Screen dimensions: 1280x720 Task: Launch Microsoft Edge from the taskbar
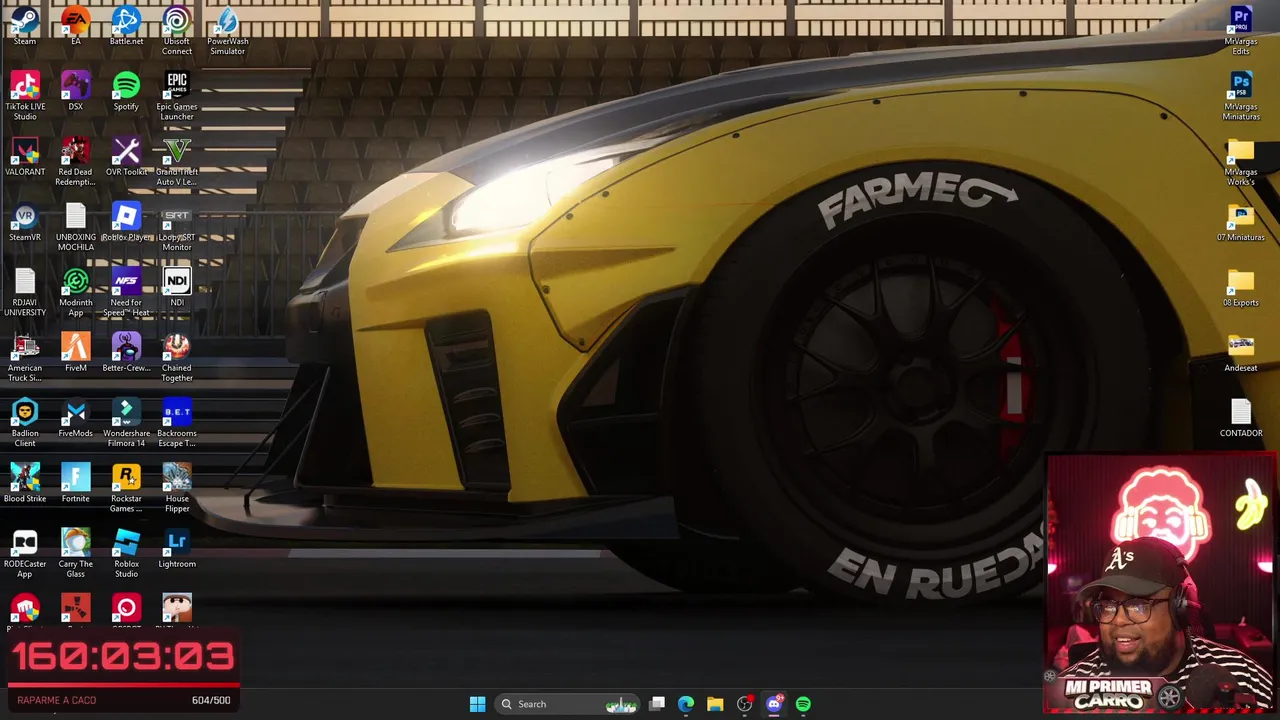point(686,704)
